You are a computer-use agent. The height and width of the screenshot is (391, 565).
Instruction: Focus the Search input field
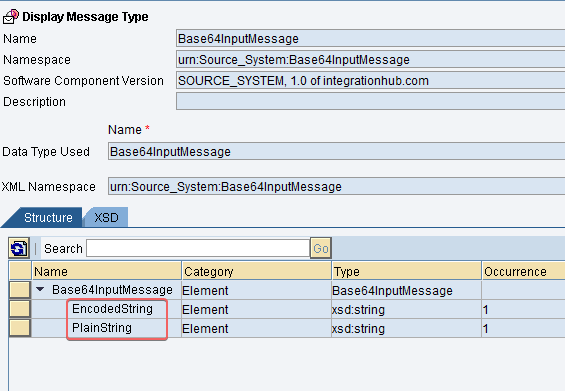[x=198, y=248]
